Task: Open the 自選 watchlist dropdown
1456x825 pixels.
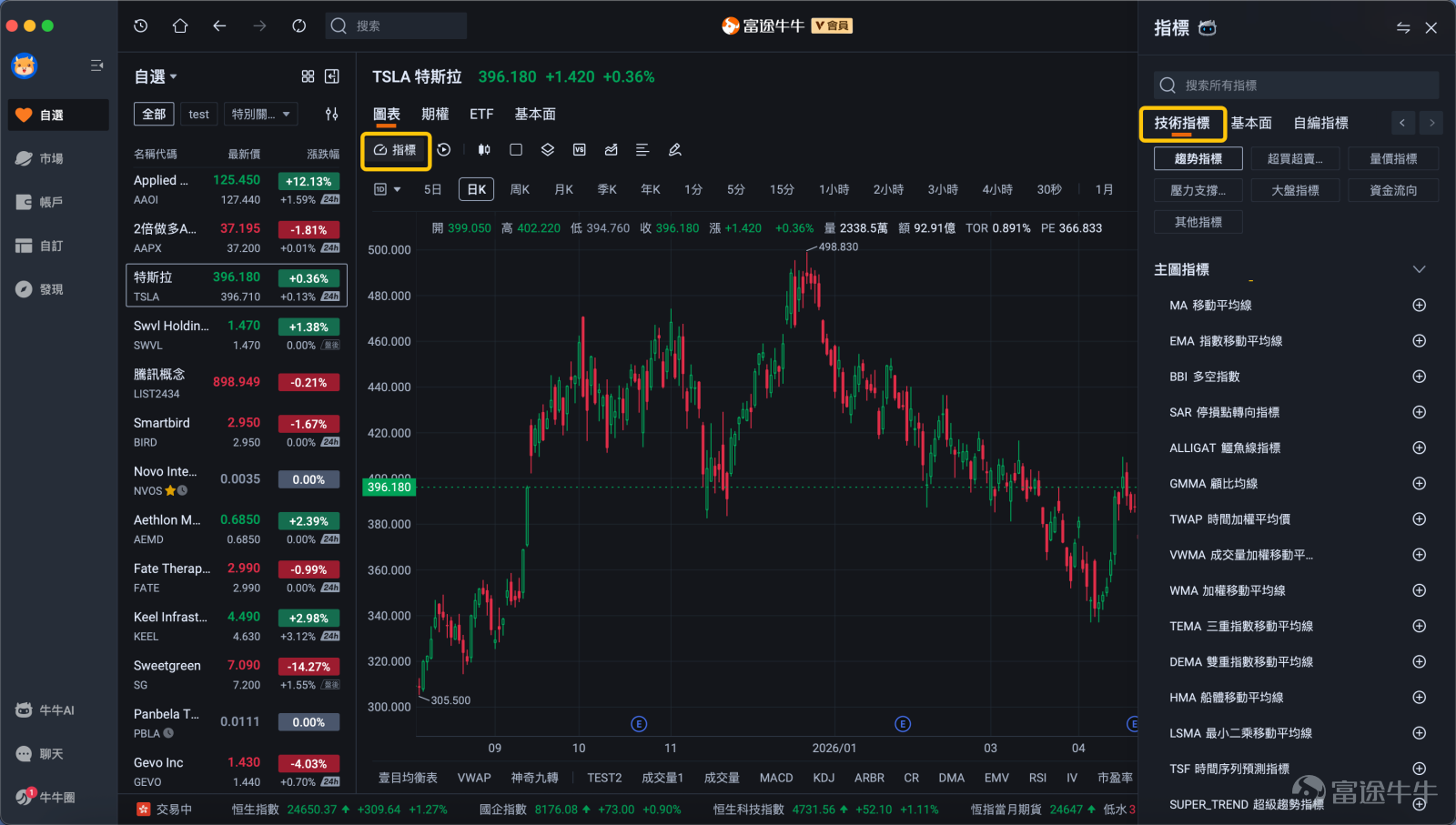Action: pos(156,77)
